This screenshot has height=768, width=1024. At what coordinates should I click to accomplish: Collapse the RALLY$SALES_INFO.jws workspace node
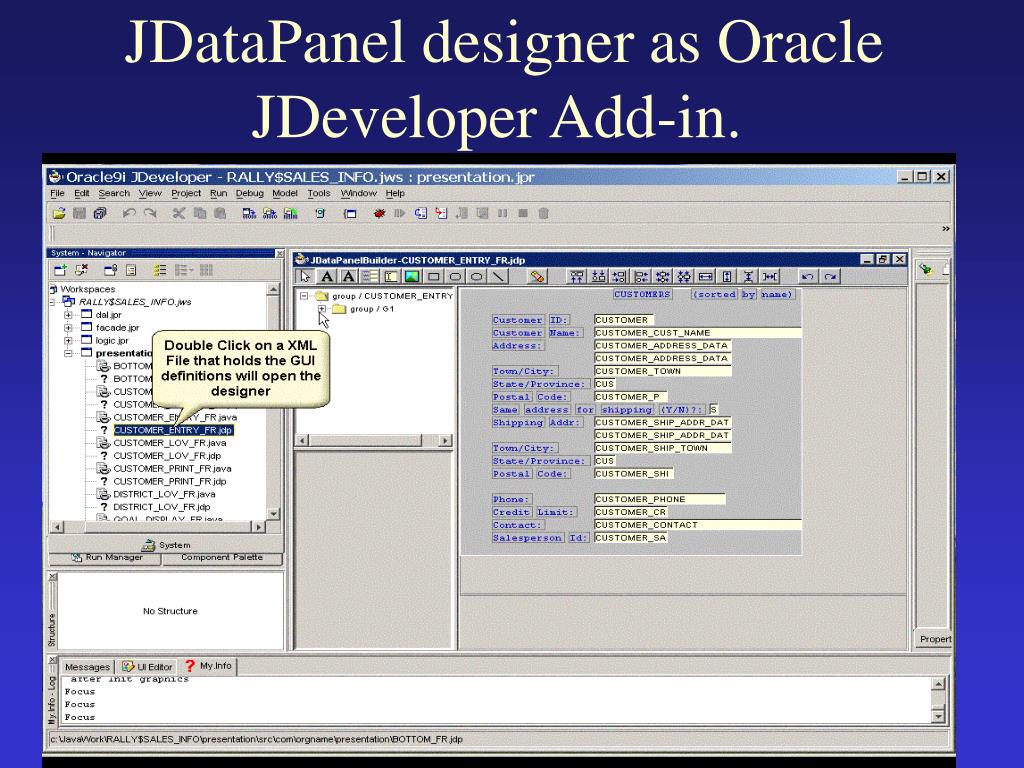54,302
